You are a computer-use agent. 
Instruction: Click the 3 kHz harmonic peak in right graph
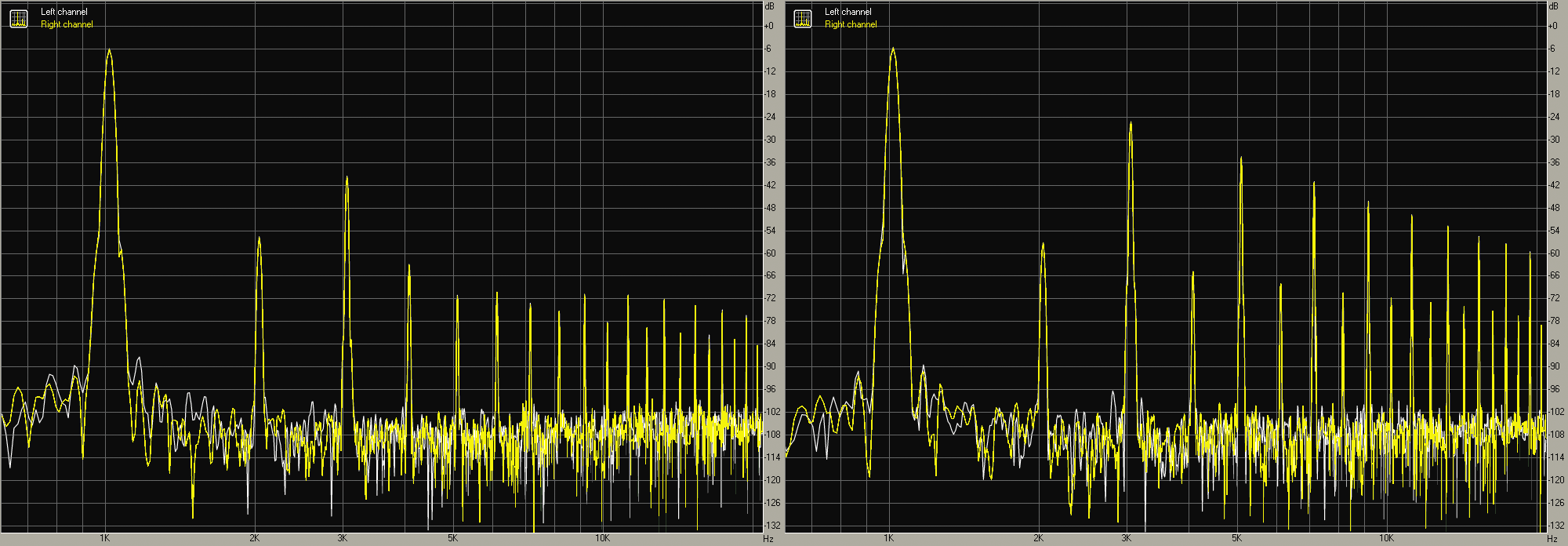[x=1131, y=124]
